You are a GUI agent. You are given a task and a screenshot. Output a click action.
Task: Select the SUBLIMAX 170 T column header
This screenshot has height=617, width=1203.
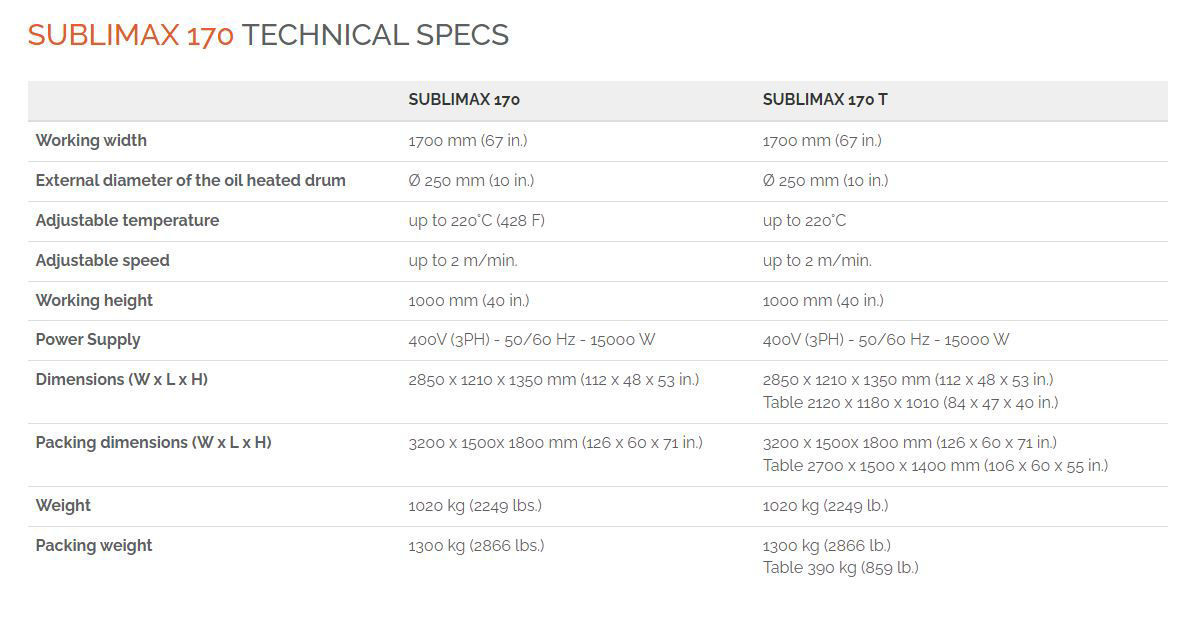825,100
